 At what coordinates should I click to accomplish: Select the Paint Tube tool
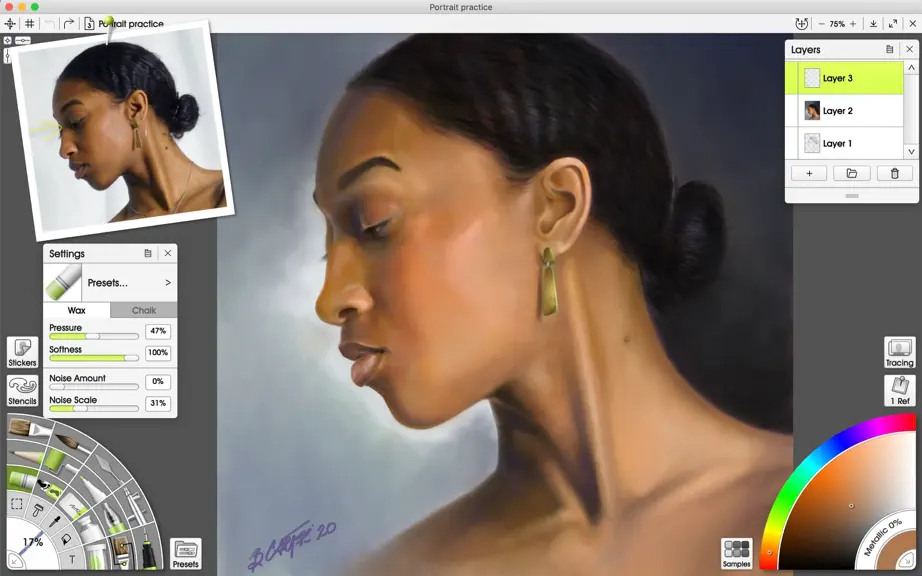pyautogui.click(x=89, y=529)
